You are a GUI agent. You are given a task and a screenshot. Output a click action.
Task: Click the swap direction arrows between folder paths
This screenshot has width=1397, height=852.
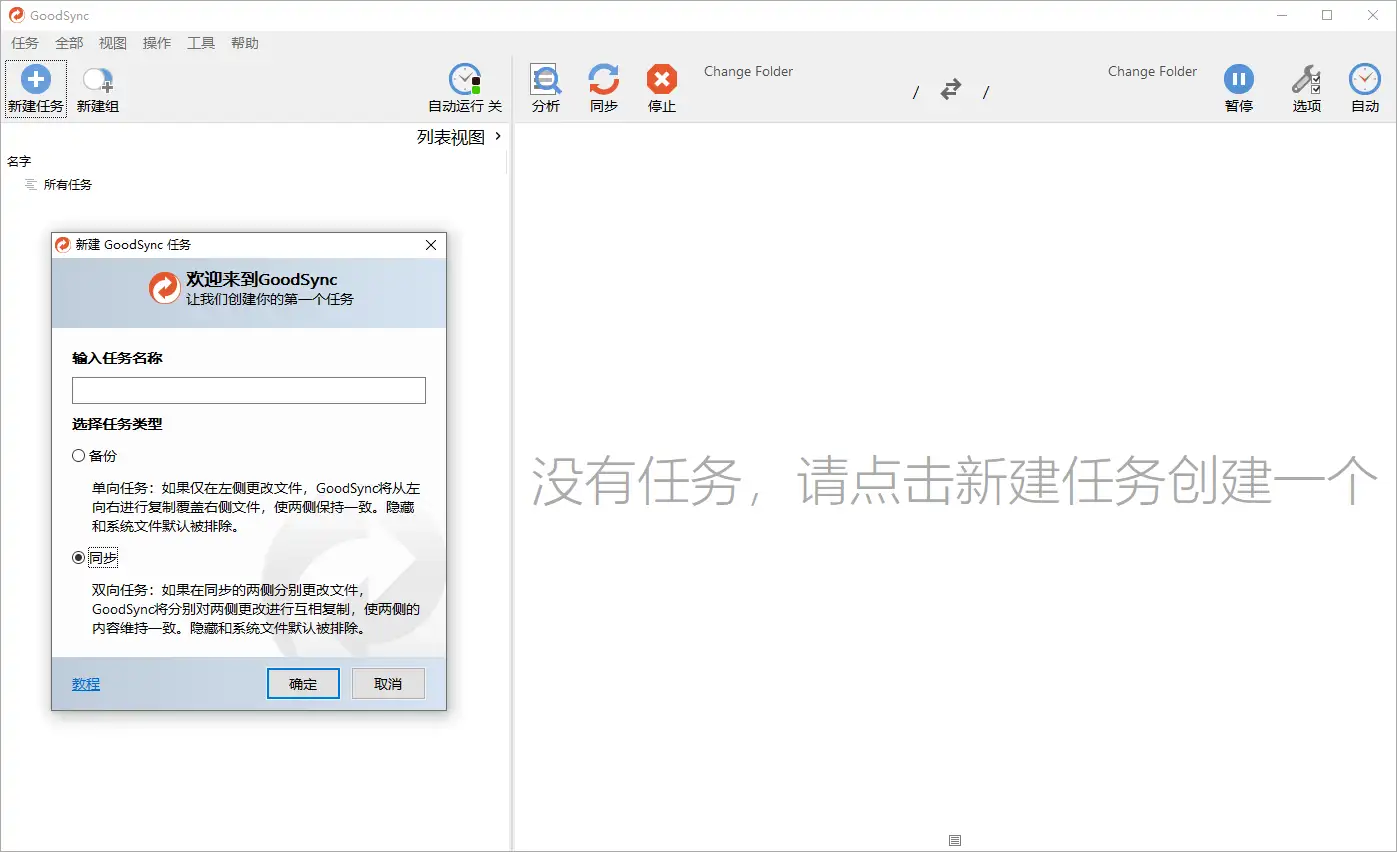click(x=950, y=89)
